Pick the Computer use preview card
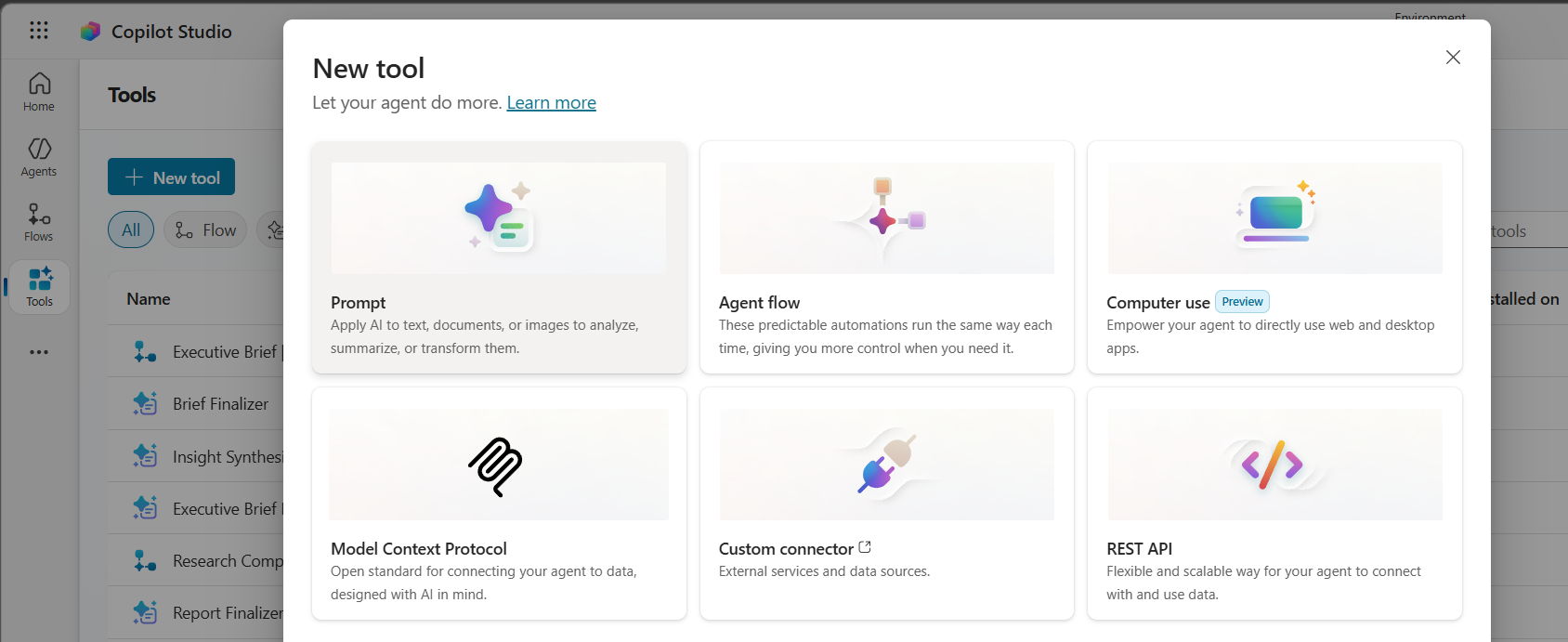This screenshot has height=642, width=1568. pos(1274,257)
